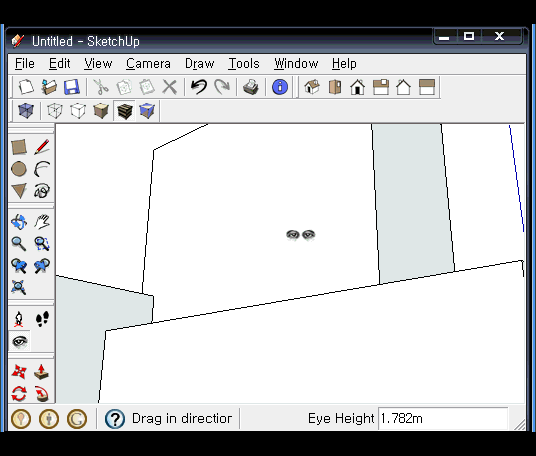
Task: Click the Next view zoom icon
Action: [x=42, y=266]
